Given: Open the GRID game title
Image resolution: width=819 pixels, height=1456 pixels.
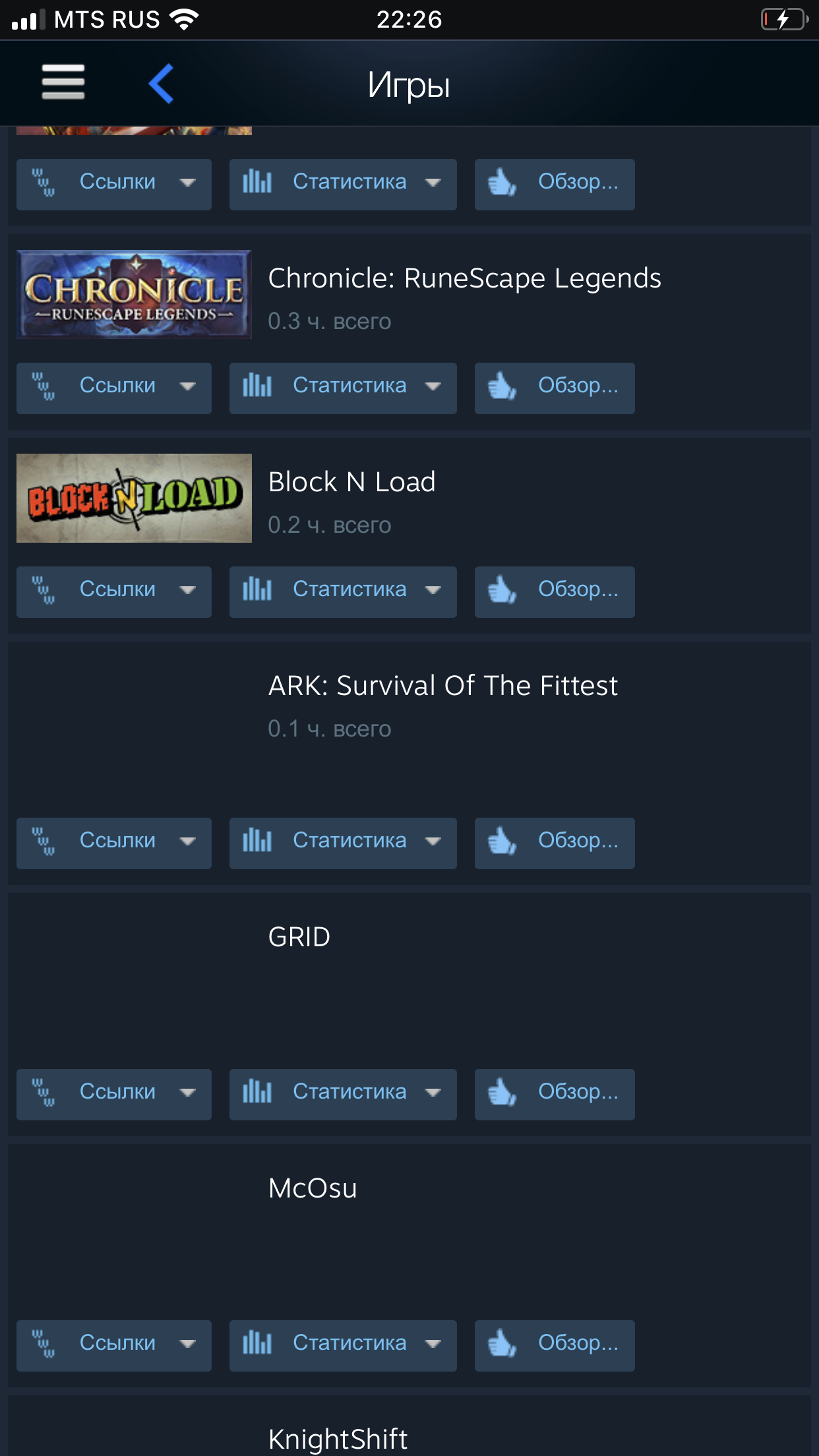Looking at the screenshot, I should (x=299, y=937).
